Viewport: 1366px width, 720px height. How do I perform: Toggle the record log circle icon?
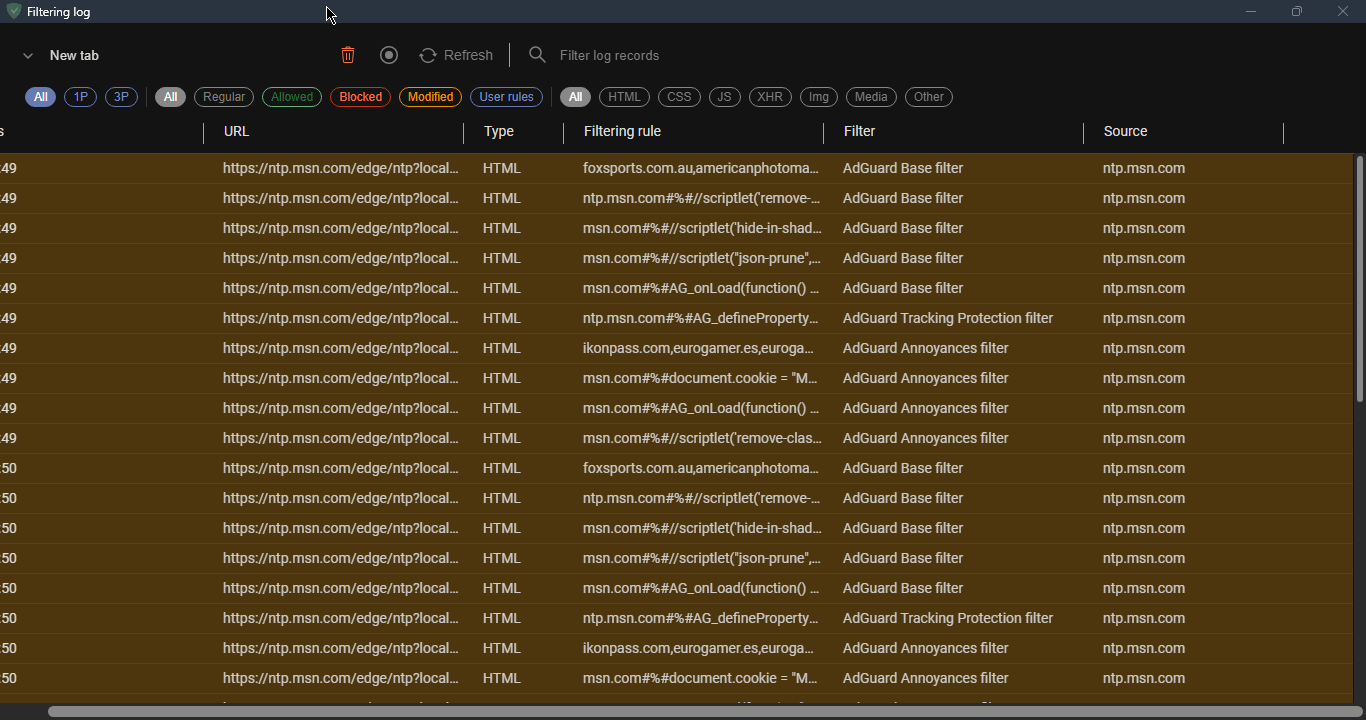(x=389, y=55)
